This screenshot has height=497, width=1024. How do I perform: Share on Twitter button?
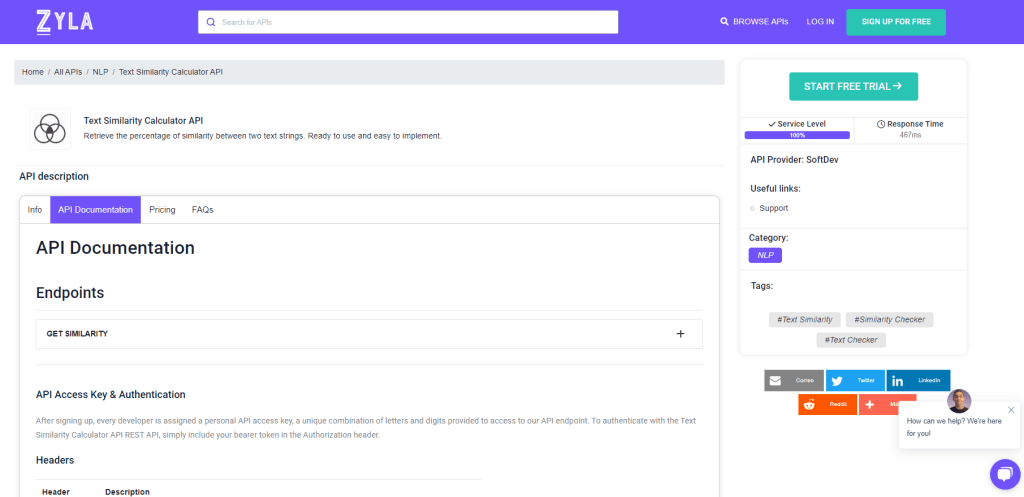[856, 381]
